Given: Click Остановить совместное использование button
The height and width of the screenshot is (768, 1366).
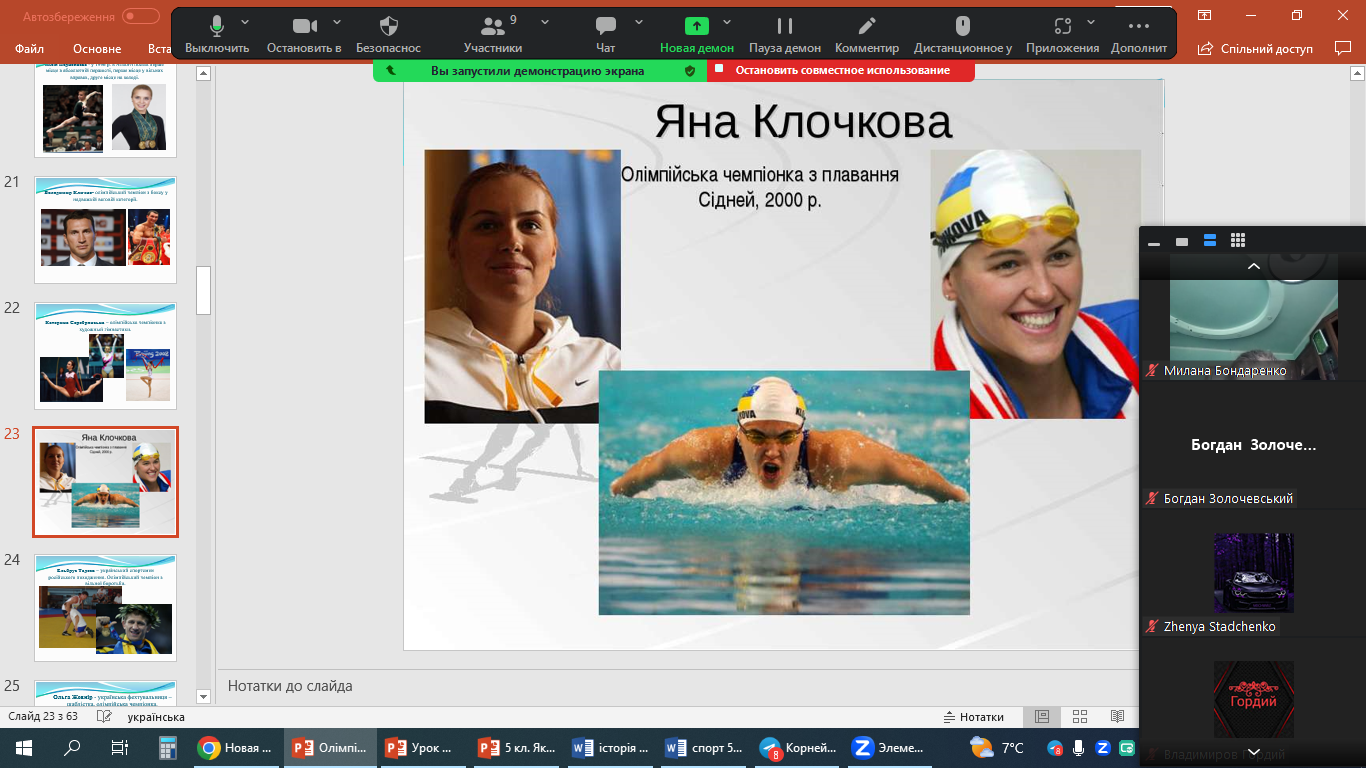Looking at the screenshot, I should (x=841, y=70).
